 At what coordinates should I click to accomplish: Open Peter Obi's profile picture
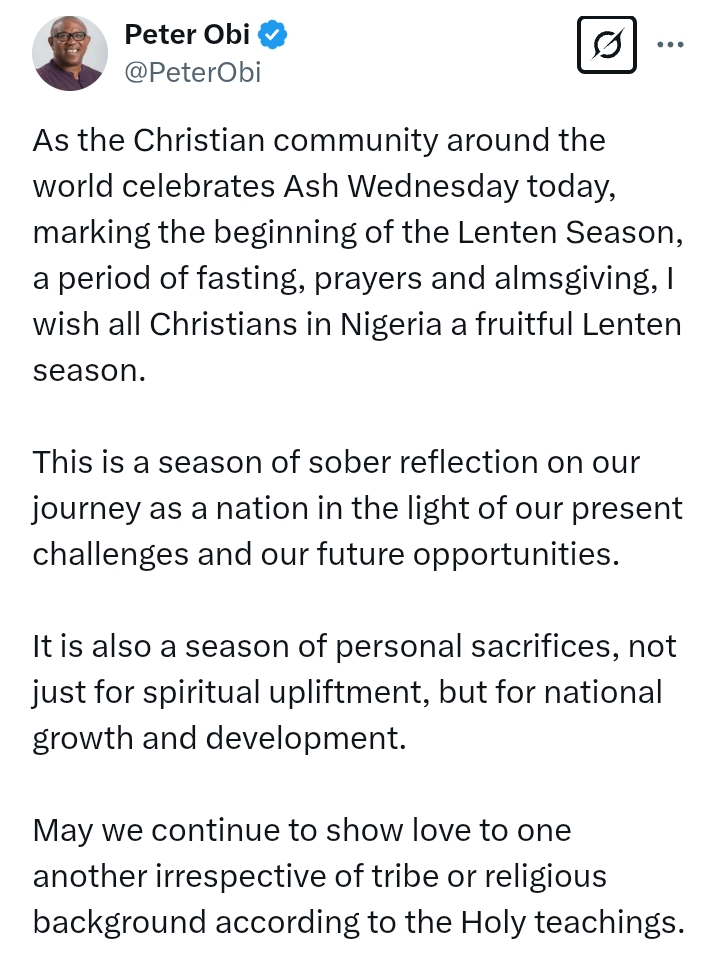point(70,54)
